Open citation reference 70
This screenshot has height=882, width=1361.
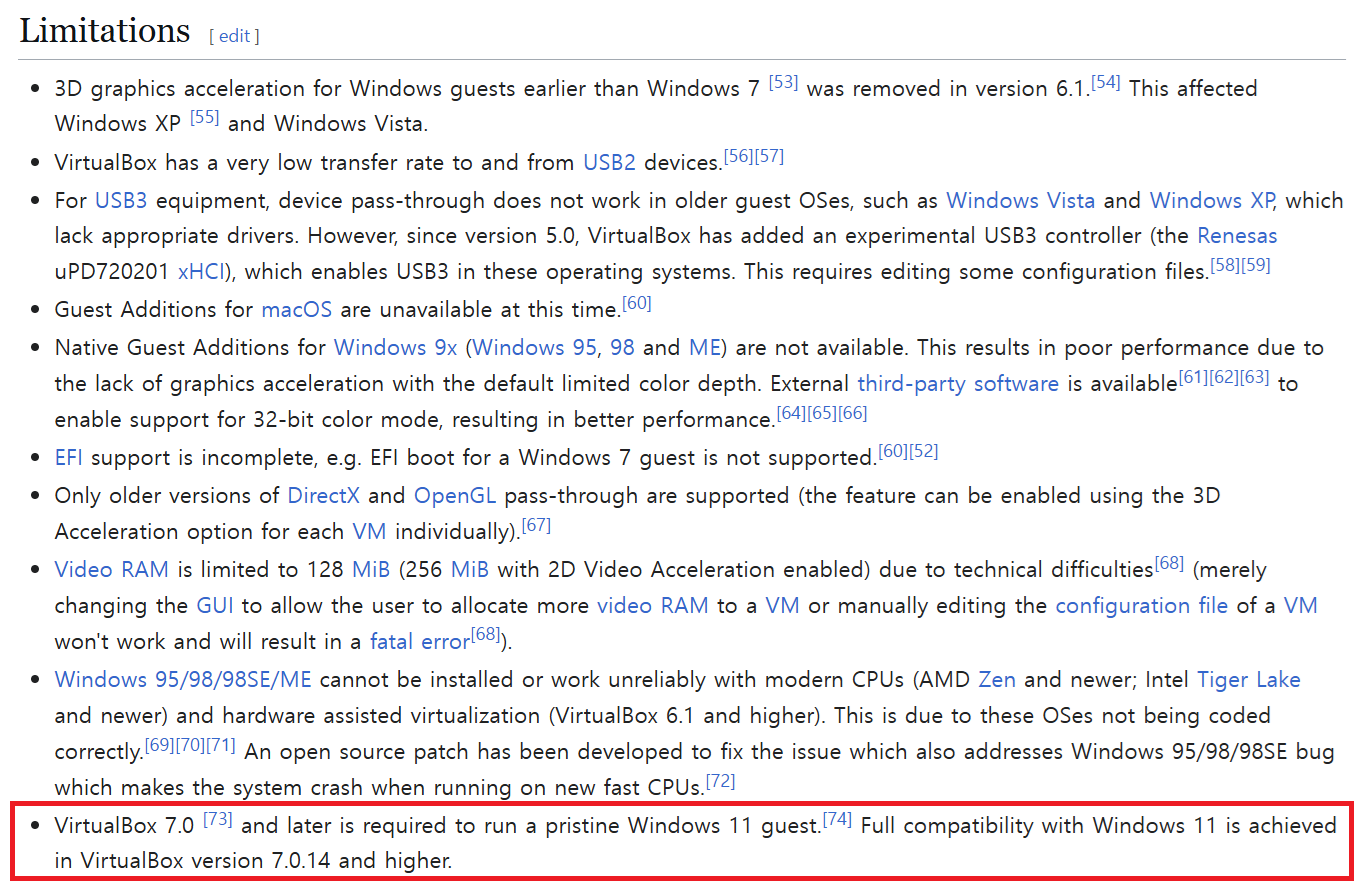click(x=191, y=745)
